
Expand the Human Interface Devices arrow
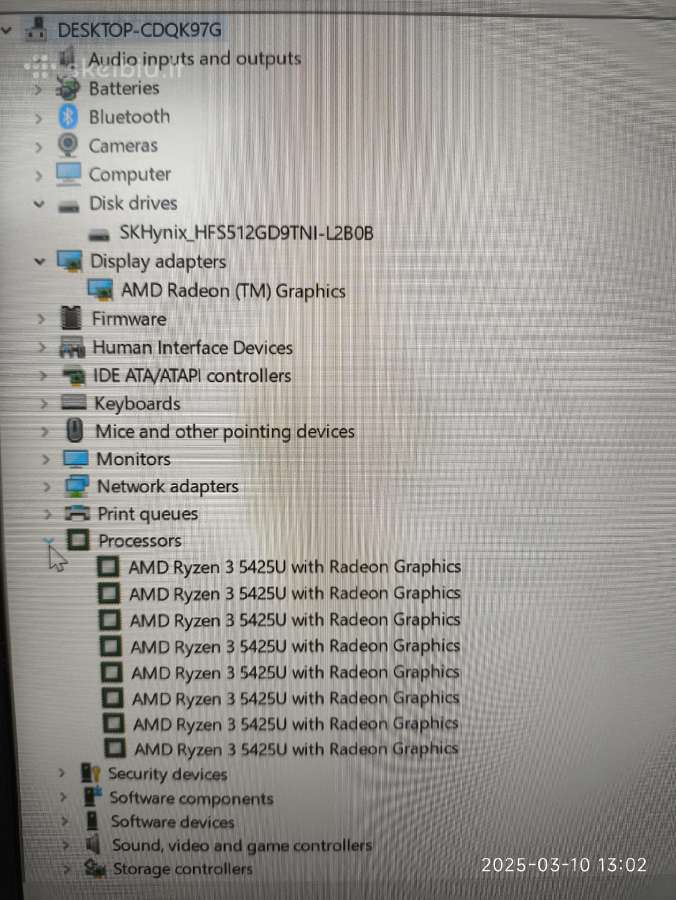(42, 347)
